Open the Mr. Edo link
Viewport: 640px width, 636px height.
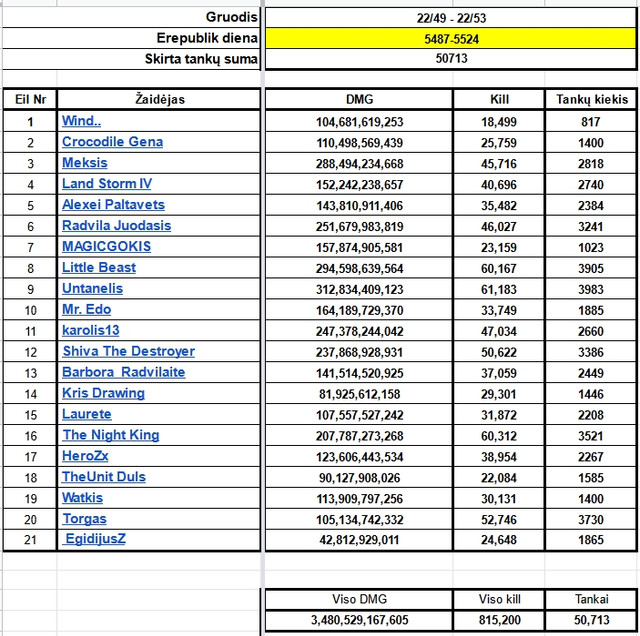pos(87,309)
